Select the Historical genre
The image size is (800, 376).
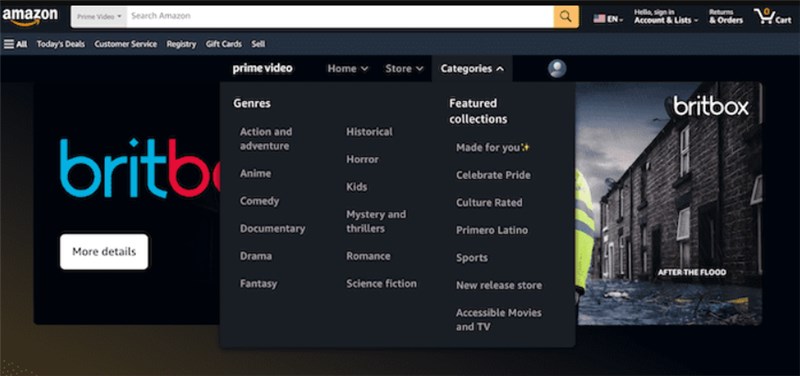369,132
